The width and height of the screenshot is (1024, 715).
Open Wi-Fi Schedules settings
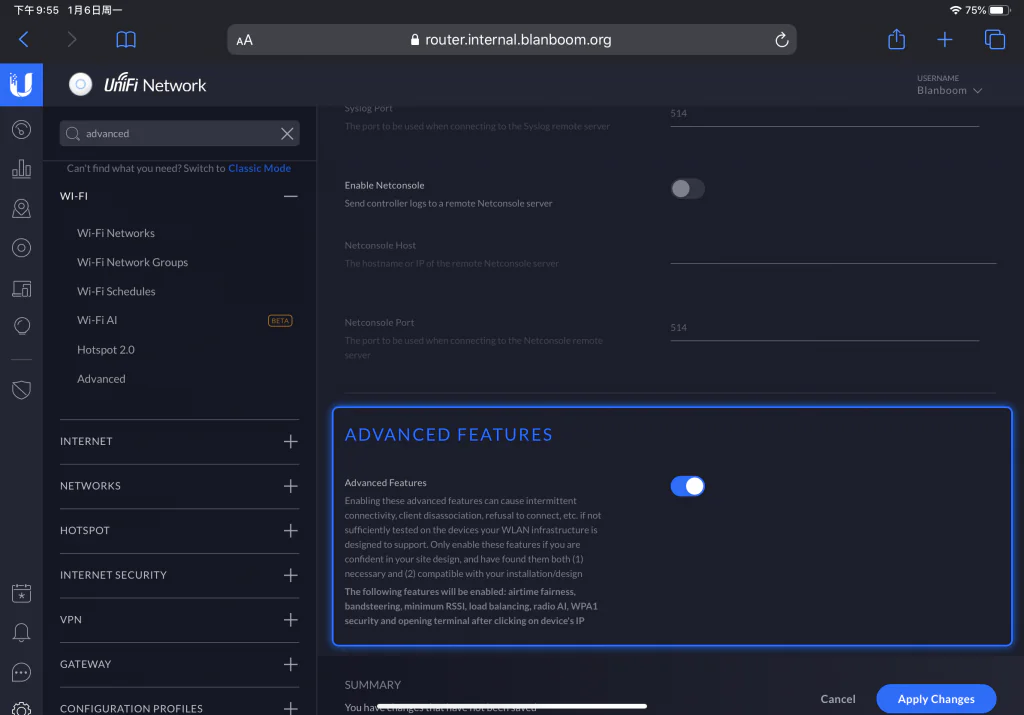116,291
